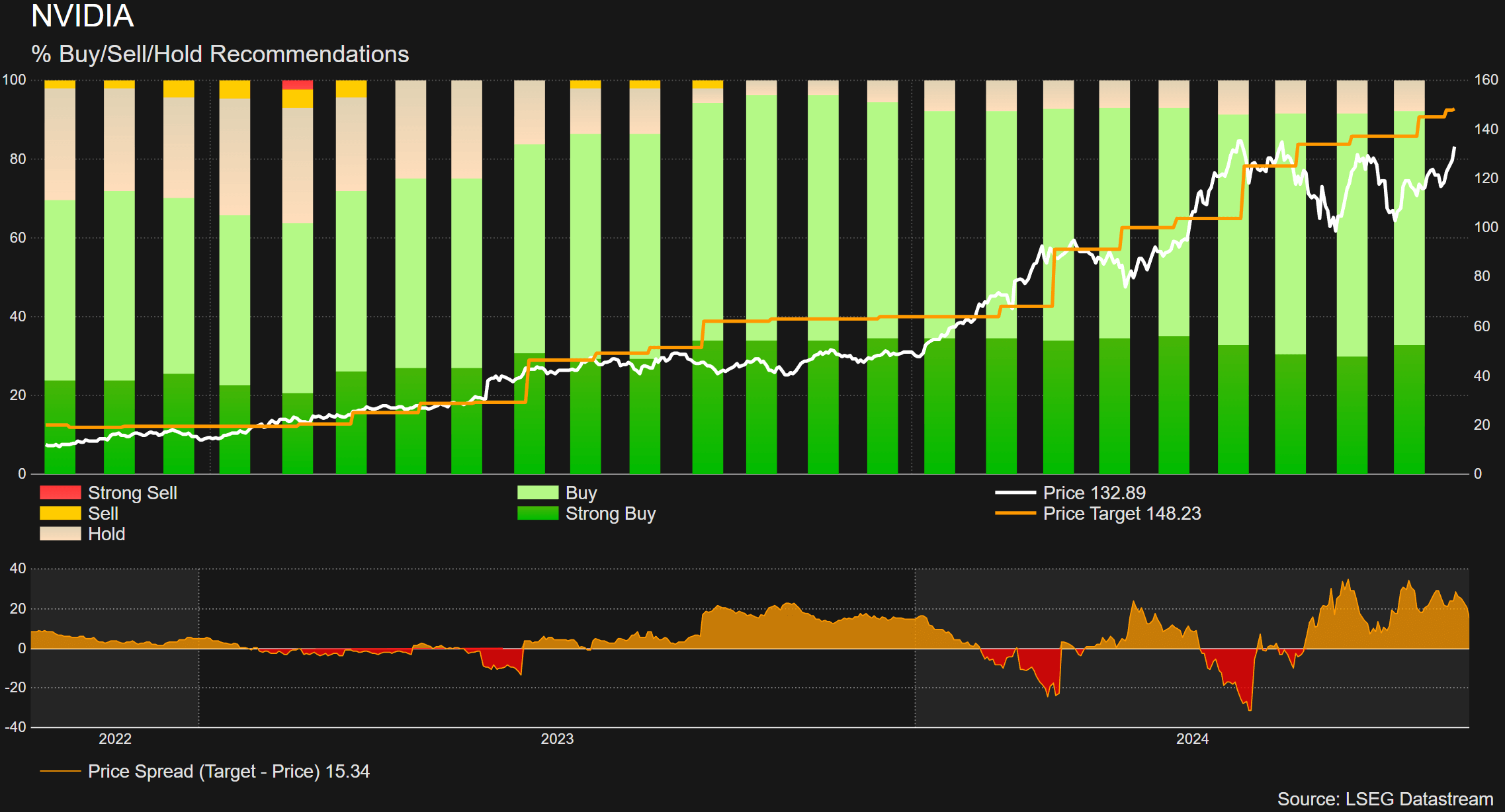Screen dimensions: 1505x812
Task: Click the Buy legend label
Action: click(581, 493)
